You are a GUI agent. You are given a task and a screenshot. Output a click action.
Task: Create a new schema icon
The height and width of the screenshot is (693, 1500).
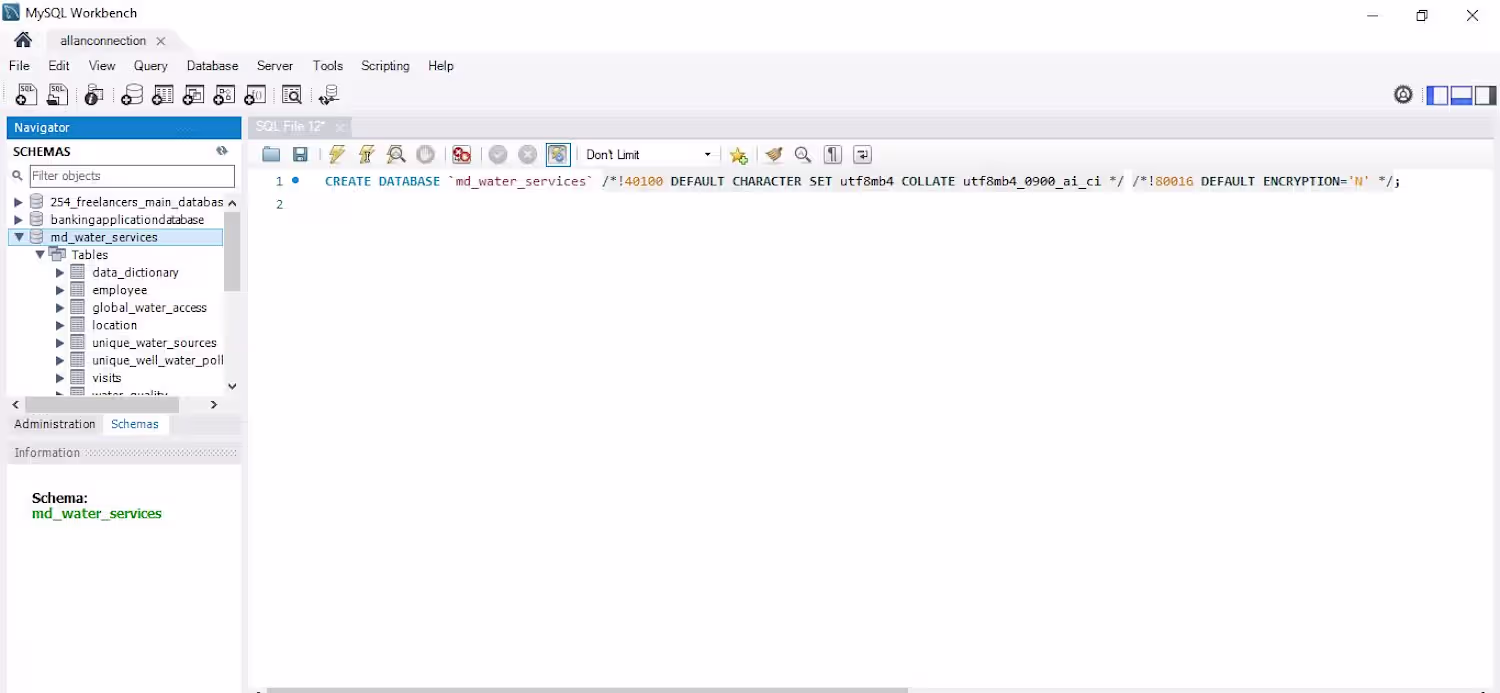[x=131, y=95]
